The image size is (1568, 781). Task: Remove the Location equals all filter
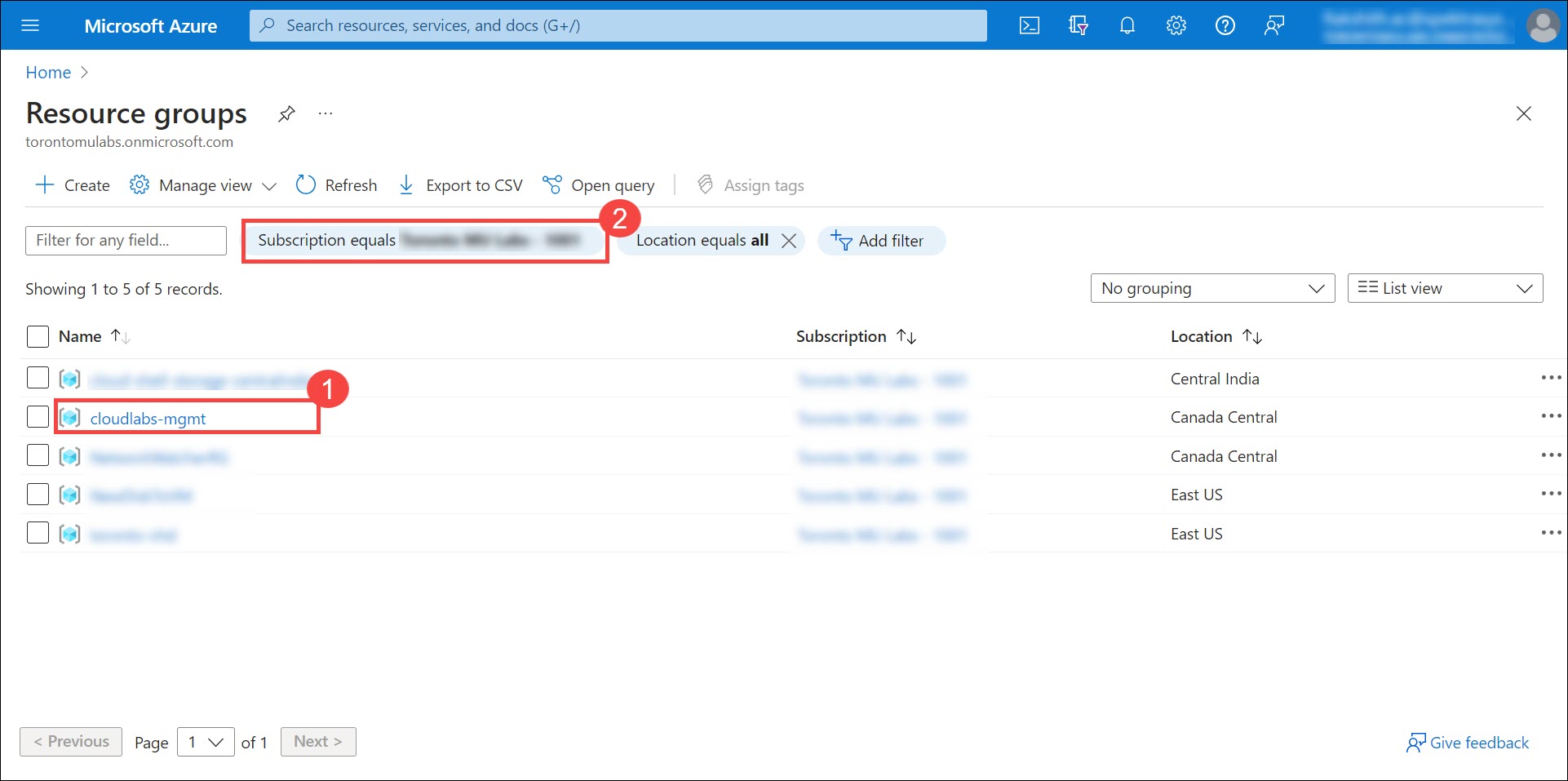tap(789, 241)
